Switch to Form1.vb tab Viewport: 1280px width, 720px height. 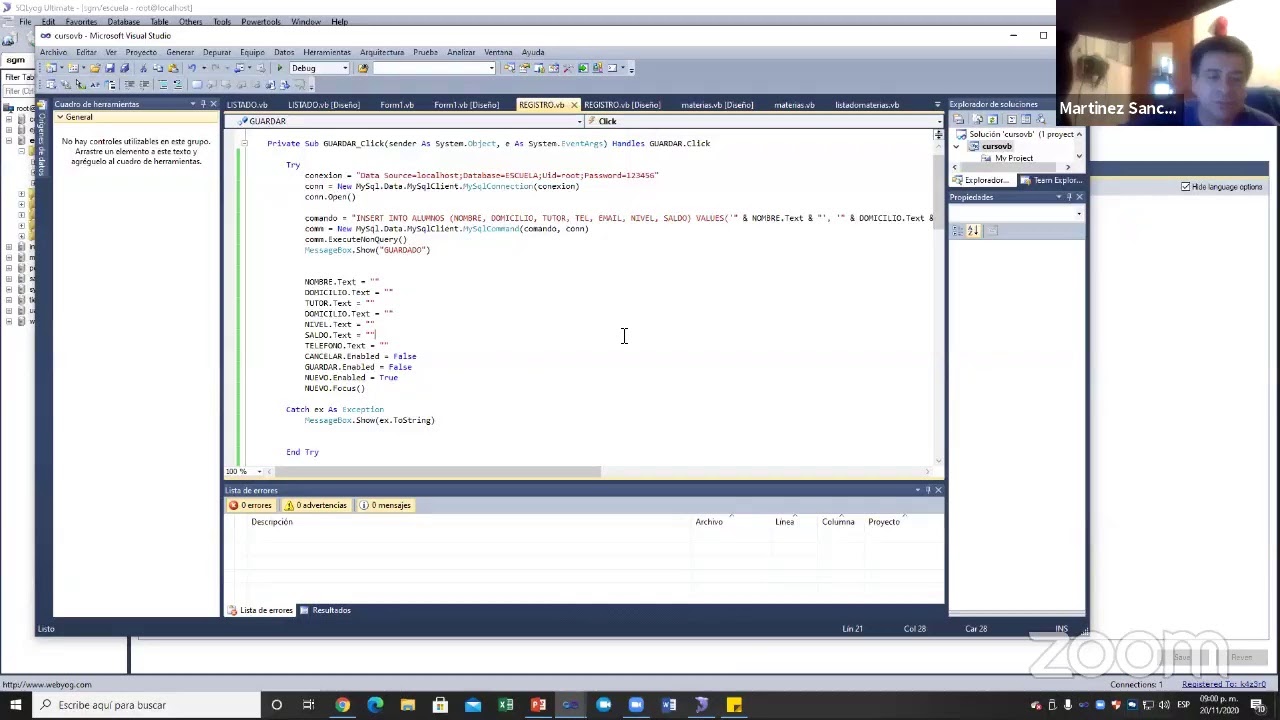point(396,104)
